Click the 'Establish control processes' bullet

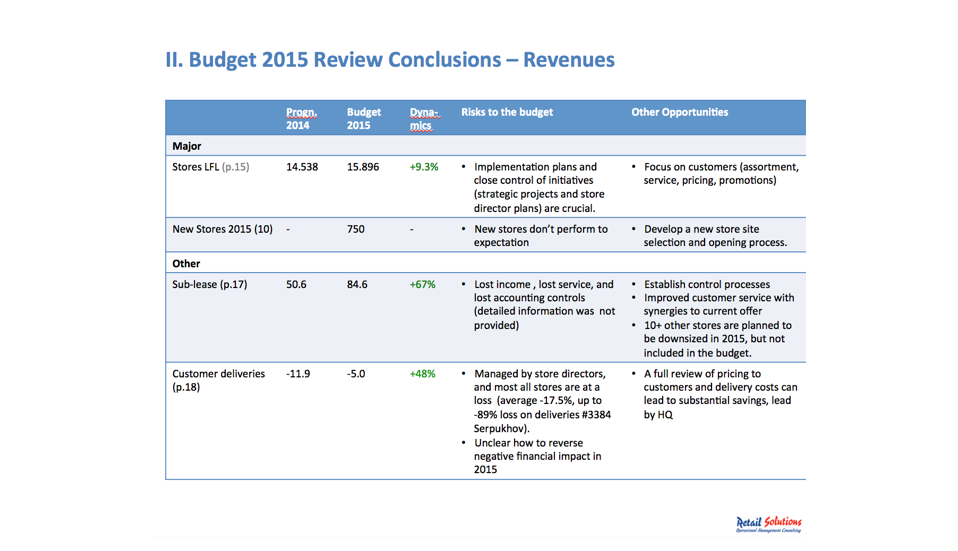pyautogui.click(x=706, y=284)
